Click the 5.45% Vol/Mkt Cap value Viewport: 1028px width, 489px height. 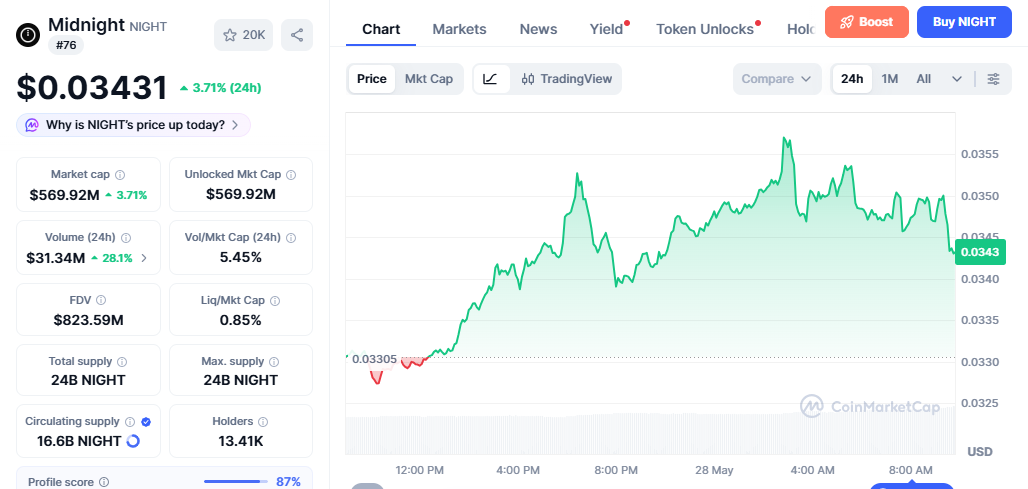pos(241,258)
